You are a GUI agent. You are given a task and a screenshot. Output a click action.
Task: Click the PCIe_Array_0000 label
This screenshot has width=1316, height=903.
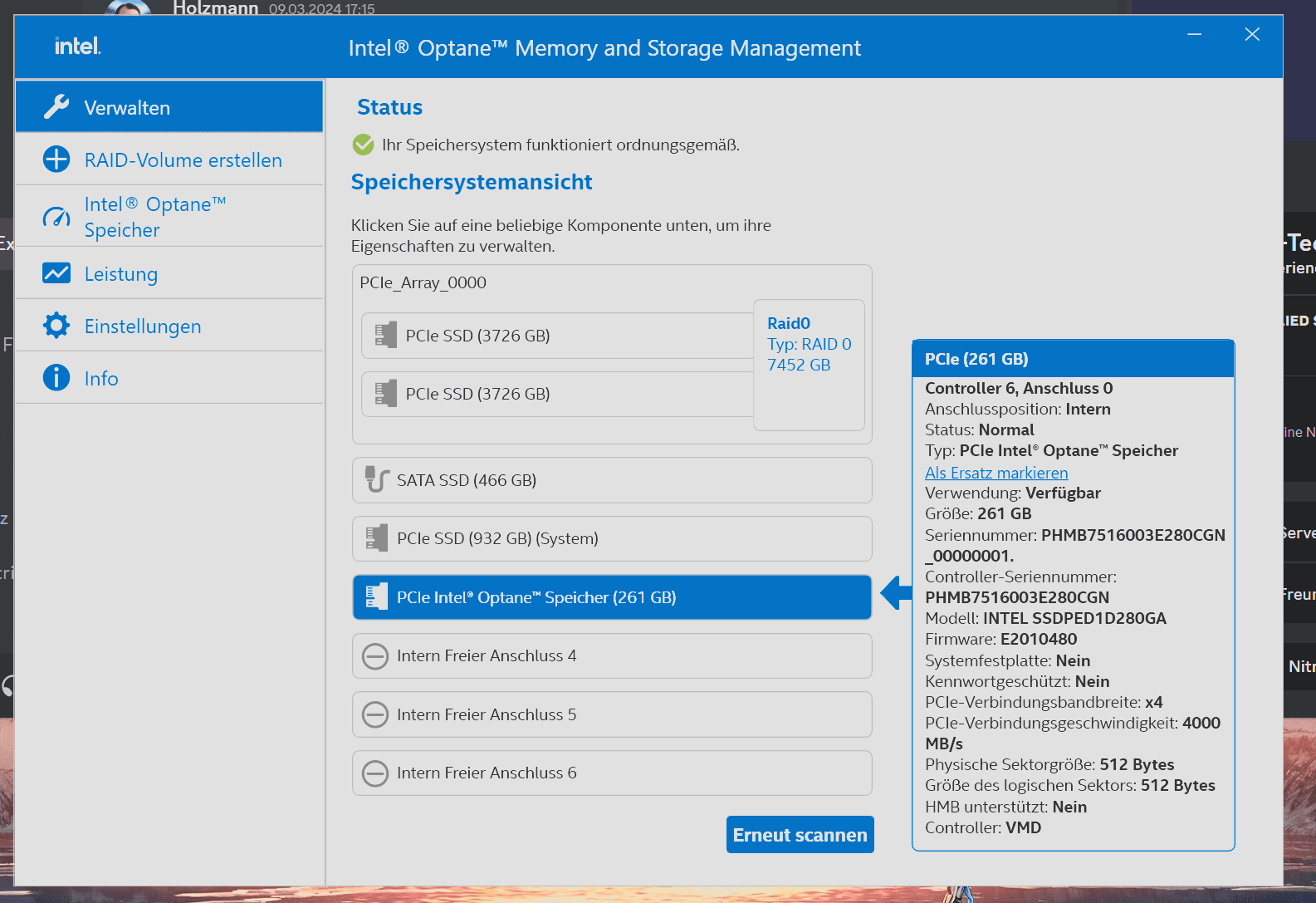(x=423, y=282)
